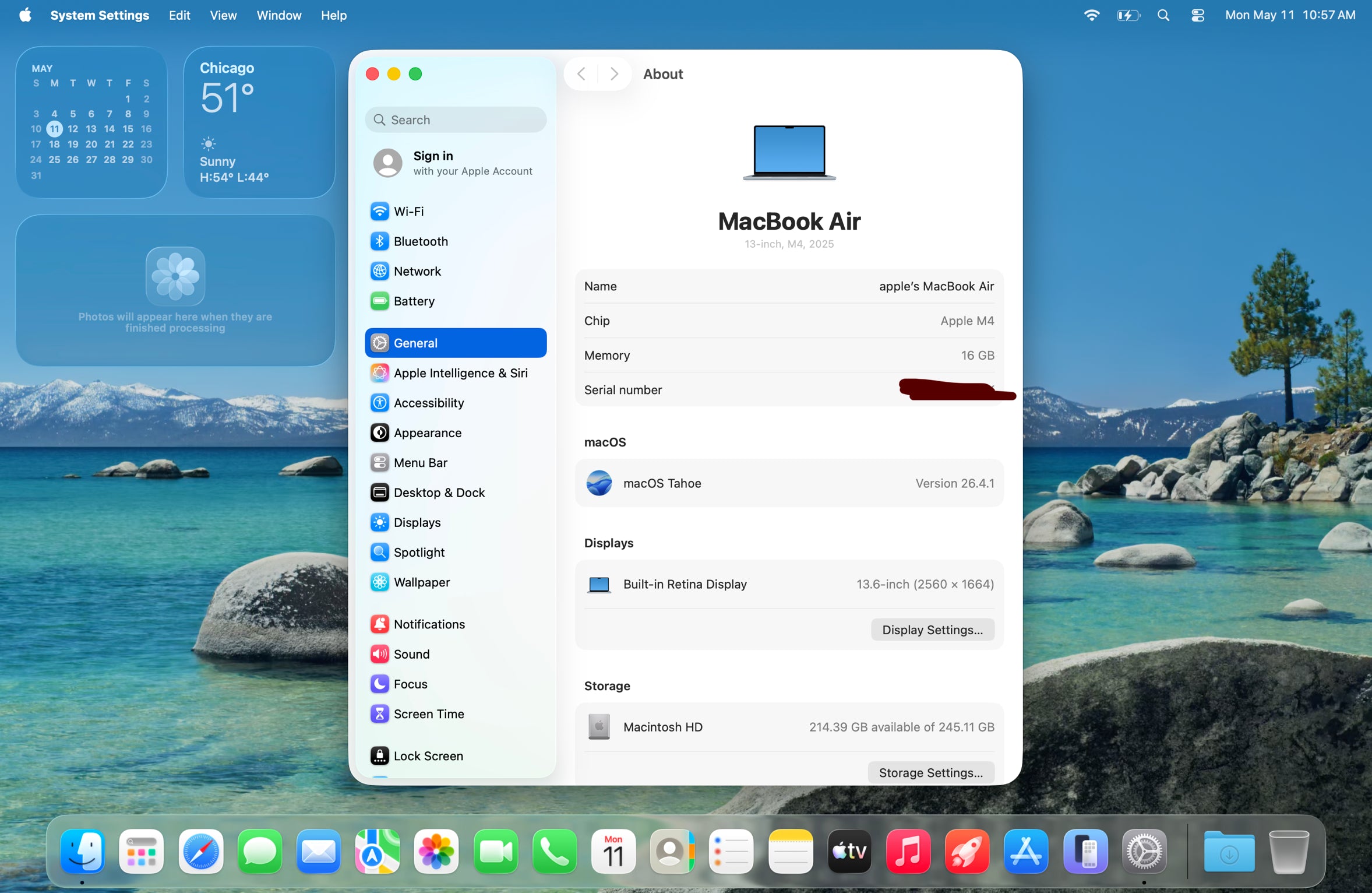Click the Photos widget on desktop

[175, 290]
